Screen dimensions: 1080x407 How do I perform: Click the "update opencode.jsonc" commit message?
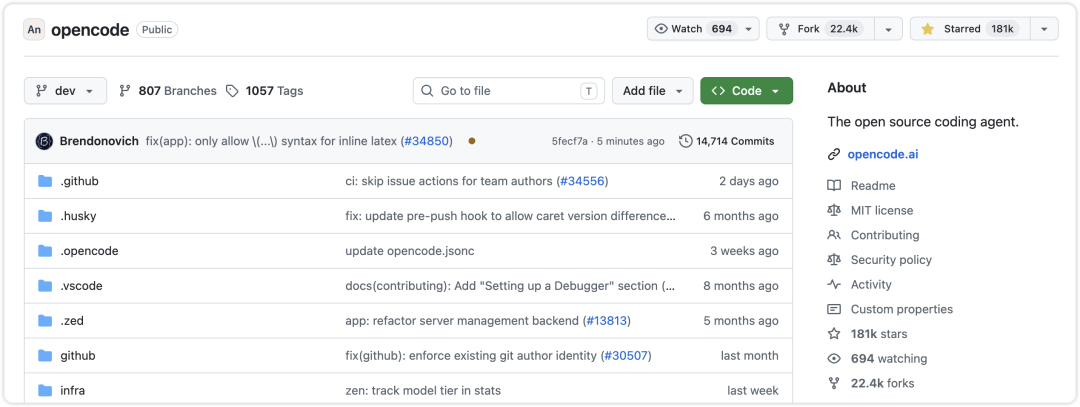coord(409,251)
